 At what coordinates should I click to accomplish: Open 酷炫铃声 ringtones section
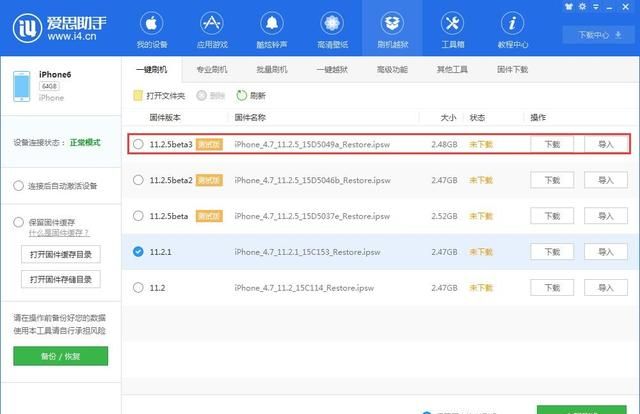(272, 31)
